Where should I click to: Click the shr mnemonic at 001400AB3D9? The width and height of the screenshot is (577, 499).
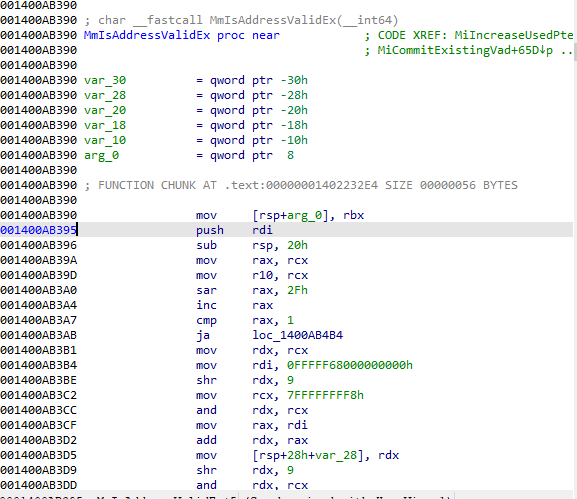[x=206, y=471]
